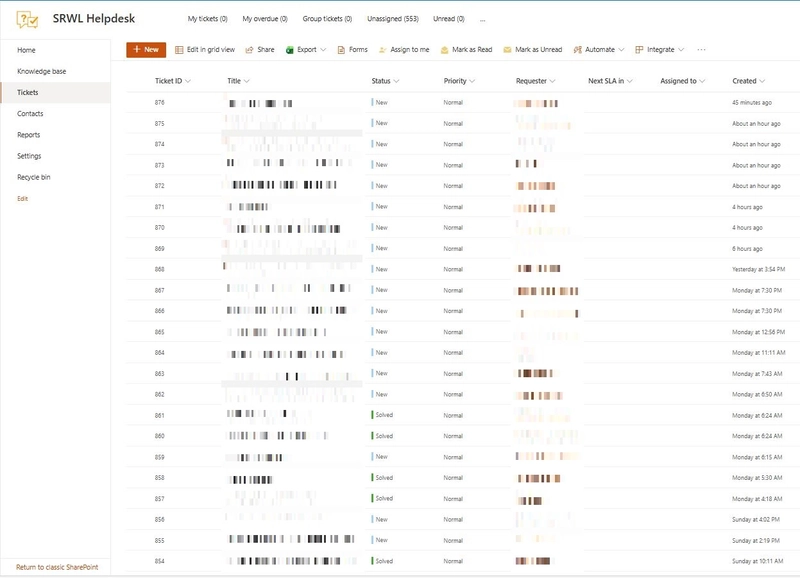Select the My overdue (0) view

coord(265,19)
